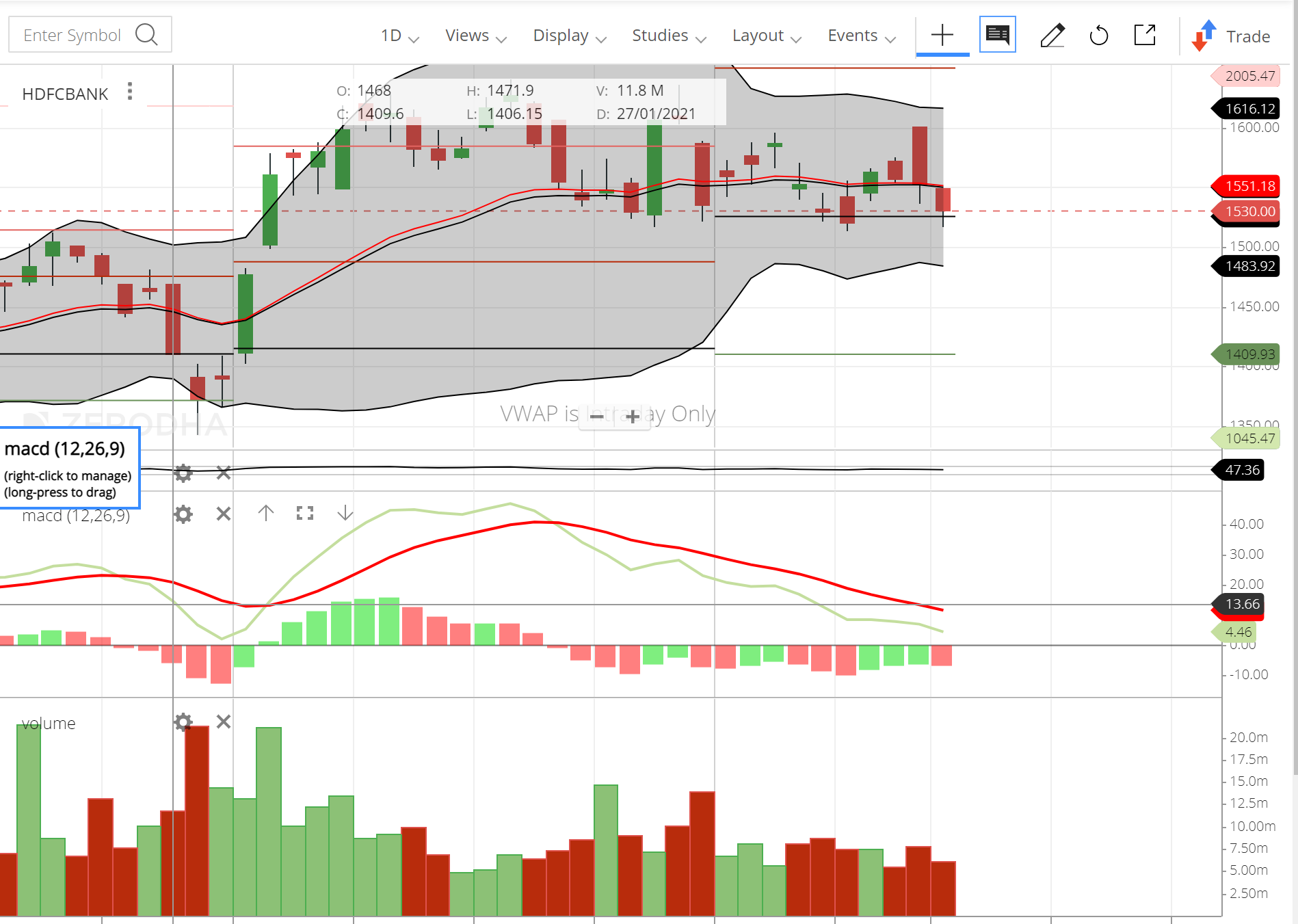Focus the Enter Symbol search field

click(x=90, y=35)
